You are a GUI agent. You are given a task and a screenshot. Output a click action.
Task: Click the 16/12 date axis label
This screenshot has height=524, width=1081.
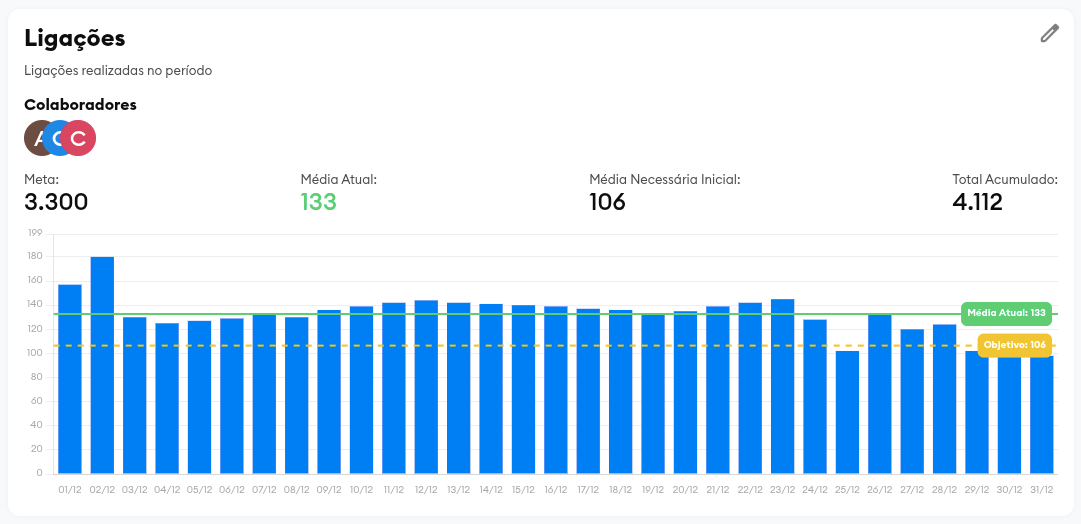(556, 490)
